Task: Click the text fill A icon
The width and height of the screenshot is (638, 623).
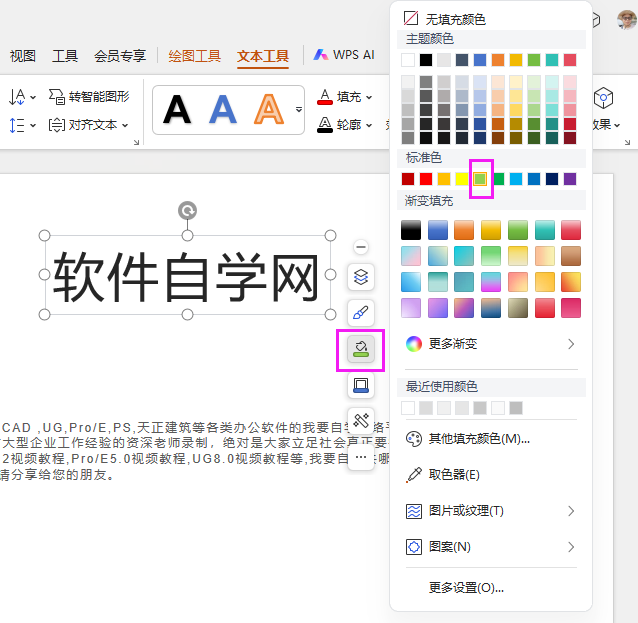Action: coord(325,97)
